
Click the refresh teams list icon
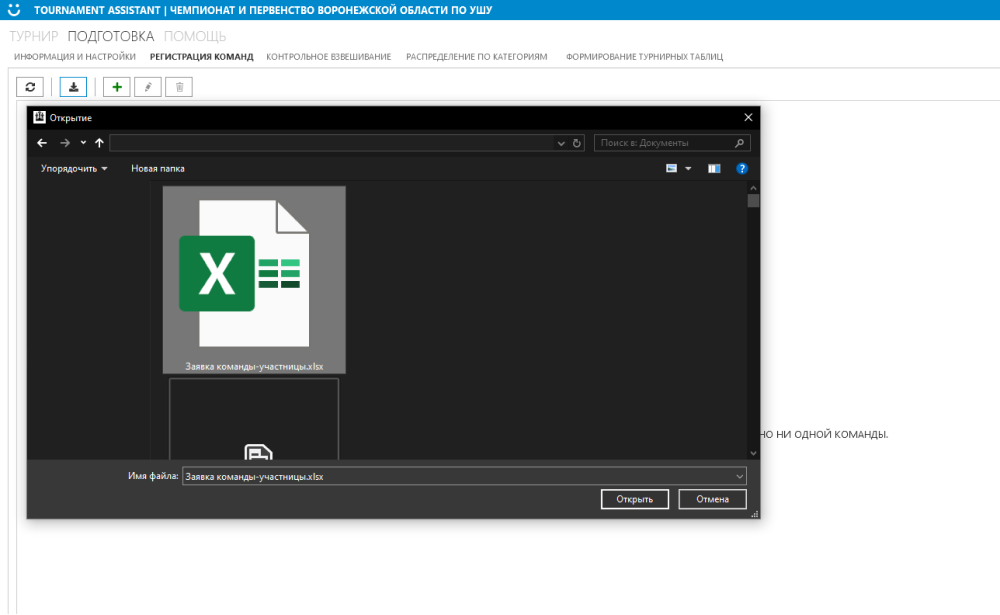[30, 87]
